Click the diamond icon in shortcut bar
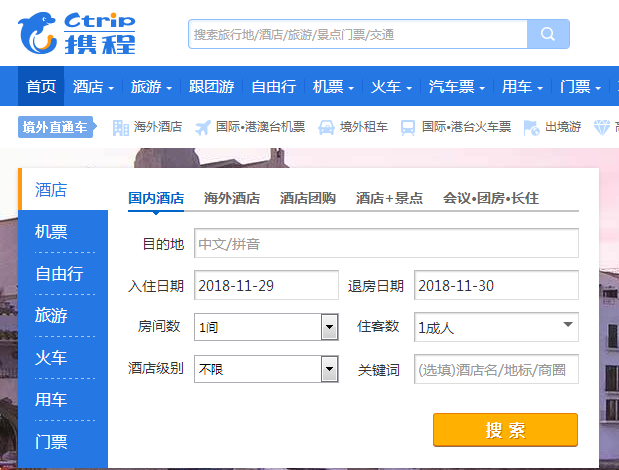Viewport: 619px width, 470px height. 602,127
